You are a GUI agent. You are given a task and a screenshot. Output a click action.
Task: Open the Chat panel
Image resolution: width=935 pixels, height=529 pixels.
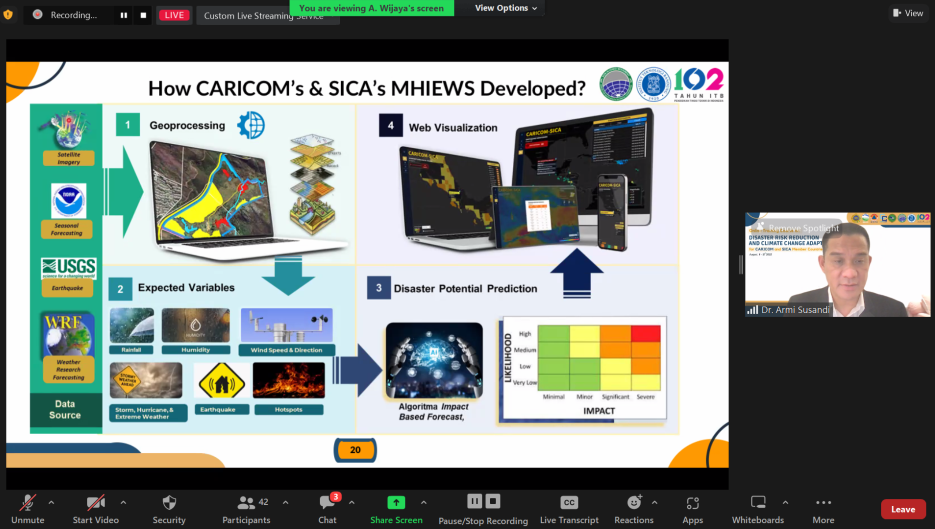click(x=327, y=508)
